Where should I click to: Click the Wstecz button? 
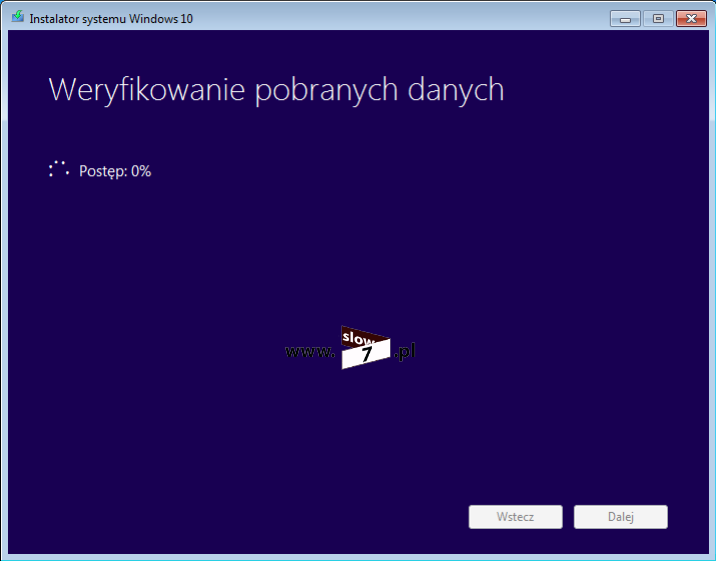(x=516, y=517)
